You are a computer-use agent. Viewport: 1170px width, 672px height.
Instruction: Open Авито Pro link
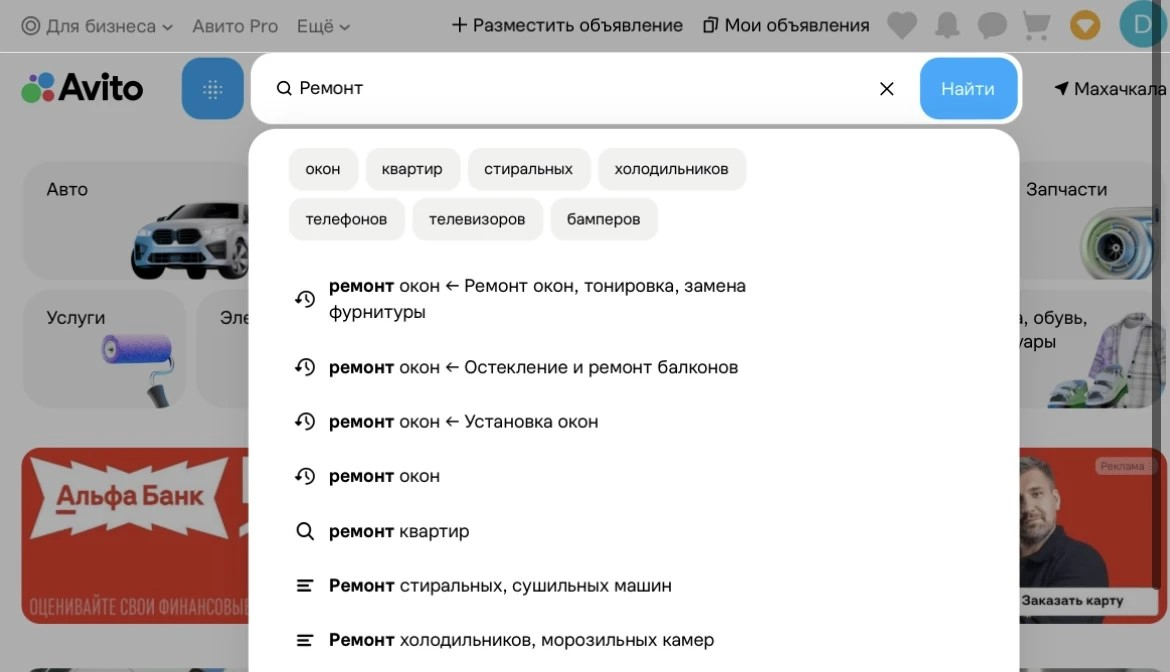point(235,26)
